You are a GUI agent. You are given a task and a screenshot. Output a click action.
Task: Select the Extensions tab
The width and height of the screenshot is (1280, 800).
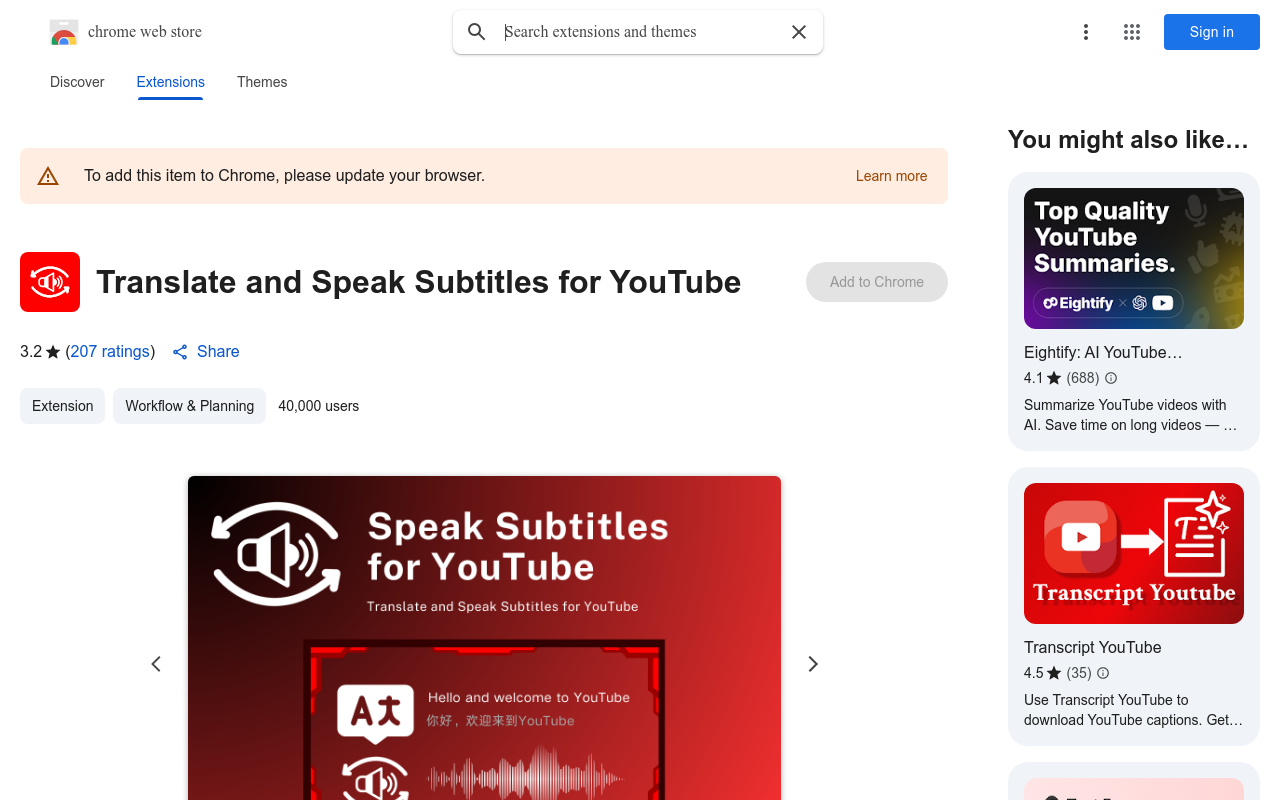click(171, 82)
